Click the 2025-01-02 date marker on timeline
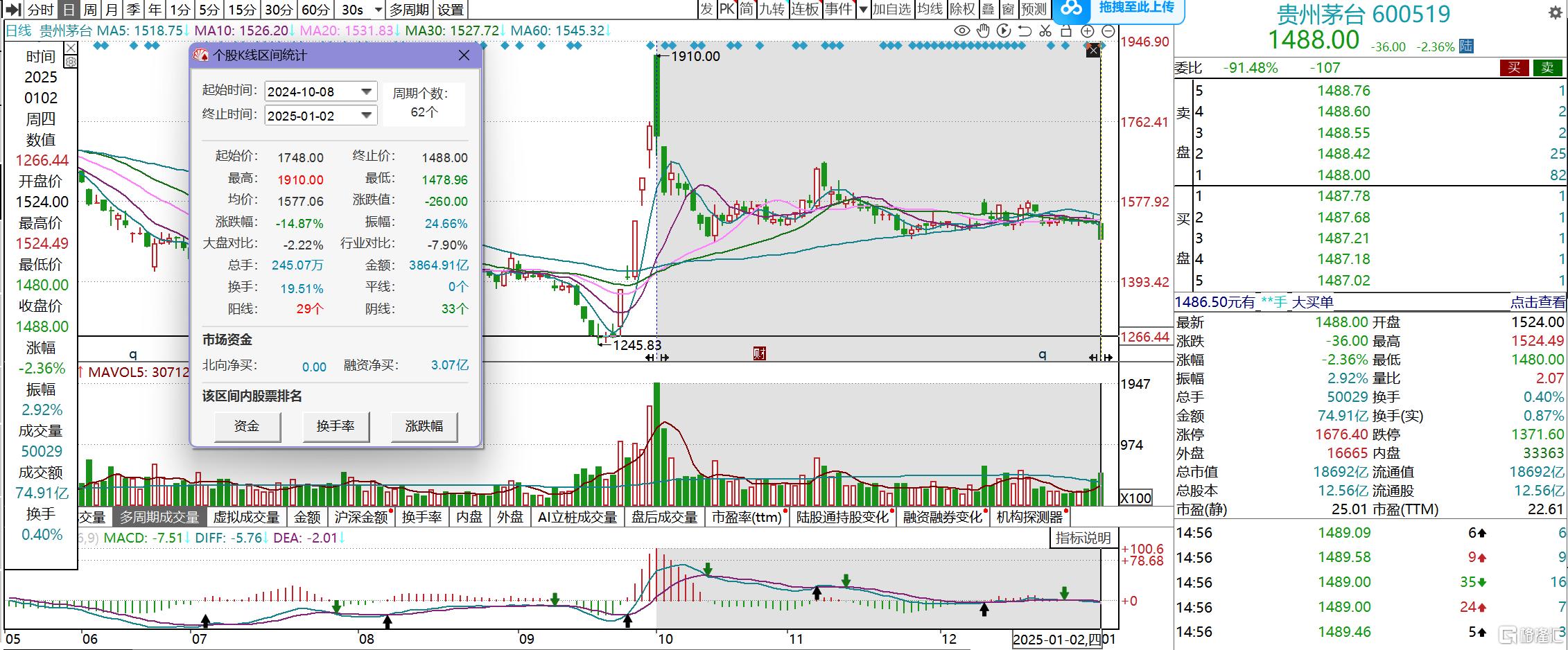Viewport: 1568px width, 650px height. [1057, 640]
